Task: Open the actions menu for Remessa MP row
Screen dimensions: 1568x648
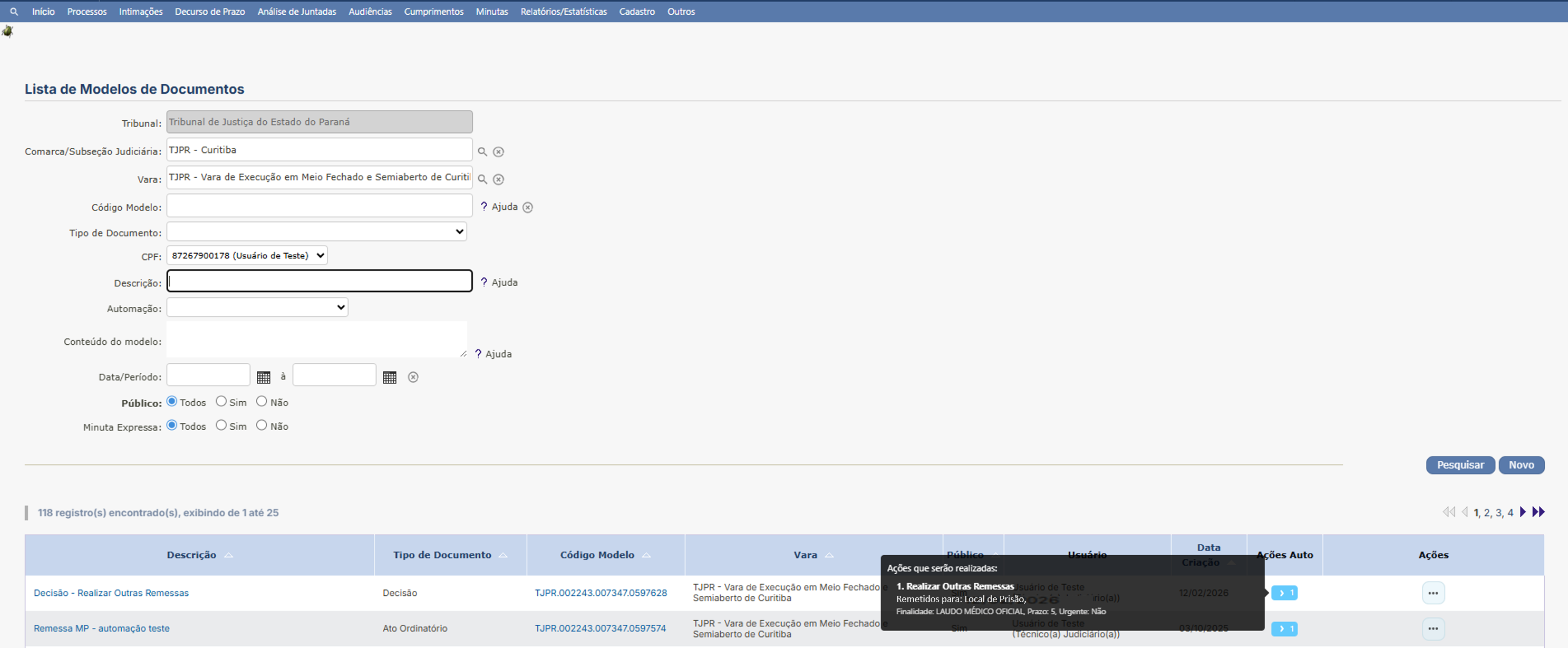Action: click(x=1434, y=628)
